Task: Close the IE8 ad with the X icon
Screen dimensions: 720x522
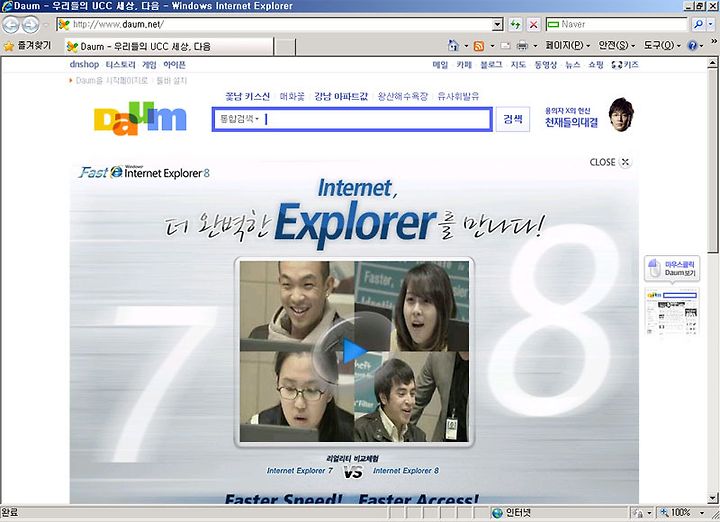Action: pyautogui.click(x=625, y=162)
